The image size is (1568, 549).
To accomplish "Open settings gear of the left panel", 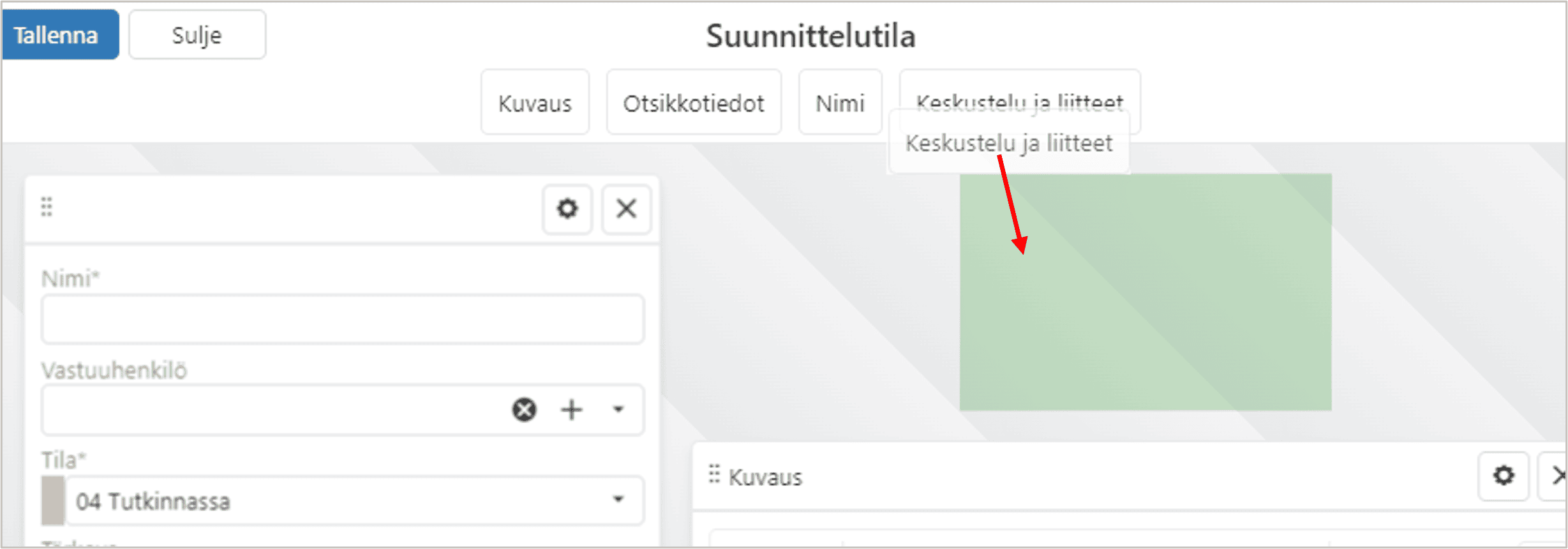I will tap(567, 209).
